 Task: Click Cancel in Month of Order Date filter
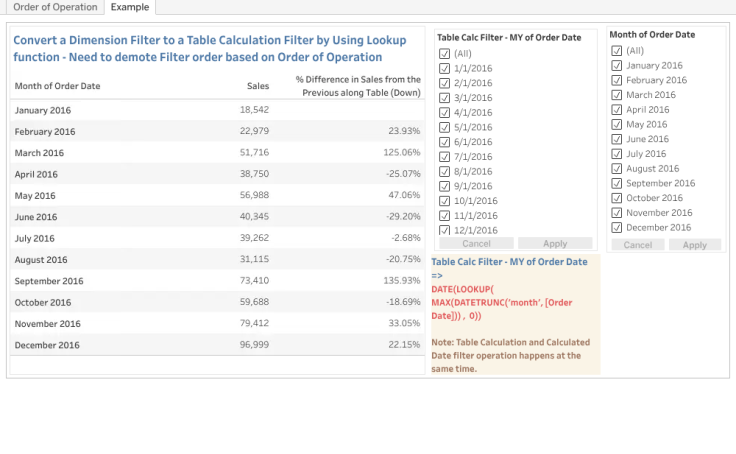tap(637, 245)
